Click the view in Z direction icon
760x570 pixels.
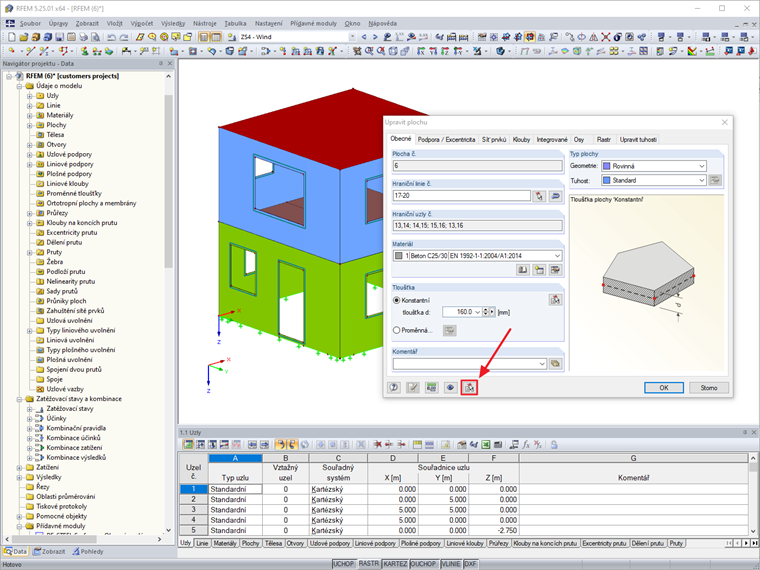pyautogui.click(x=445, y=51)
